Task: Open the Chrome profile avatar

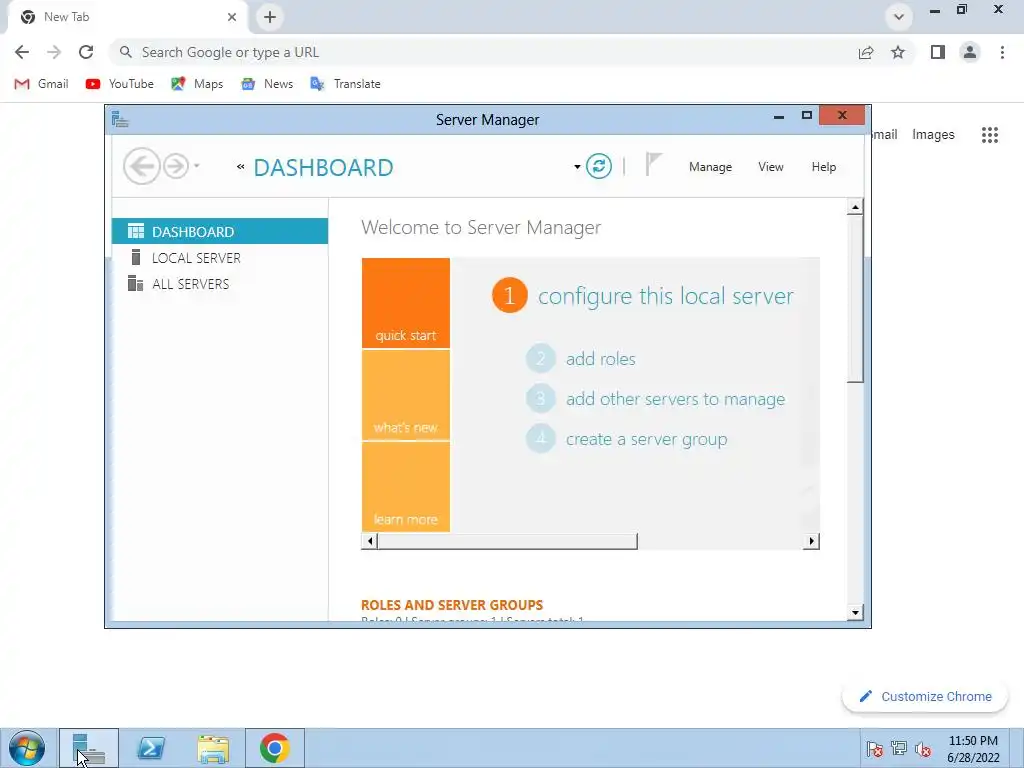Action: pos(970,52)
